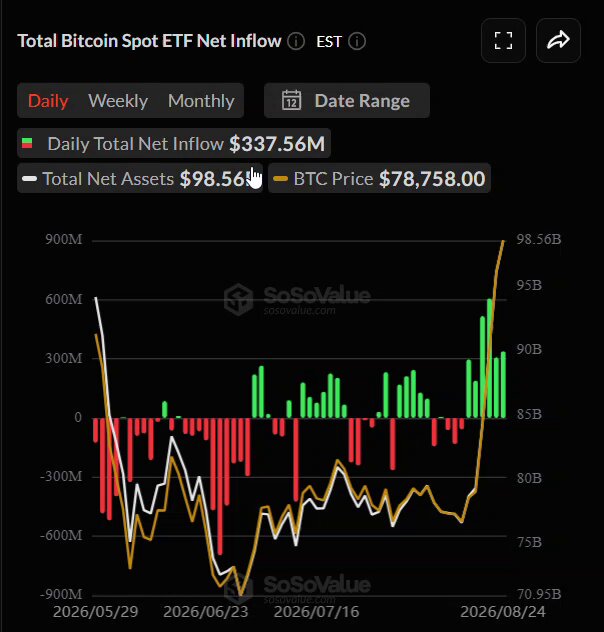Click 98.56B right axis label
604x632 pixels.
[x=539, y=239]
